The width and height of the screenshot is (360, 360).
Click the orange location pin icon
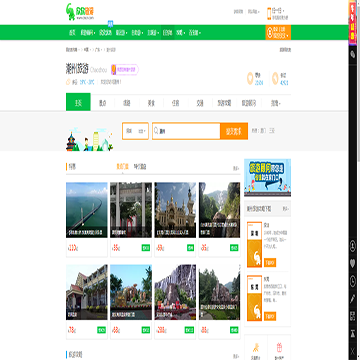pos(250,78)
